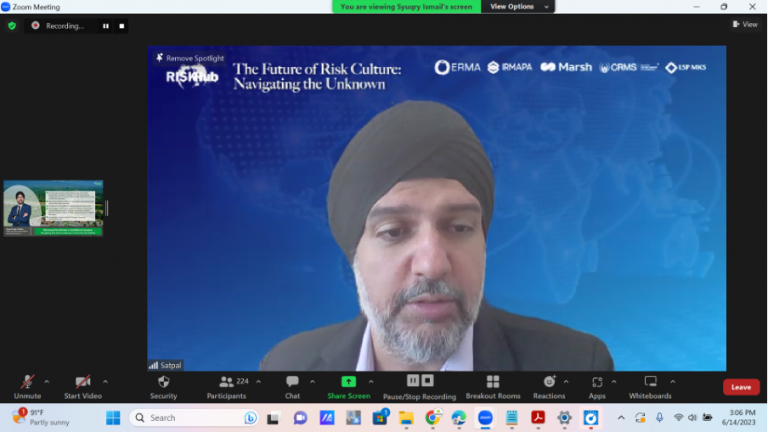Stop the recording in the top indicator
Viewport: 768px width, 432px height.
[x=122, y=26]
